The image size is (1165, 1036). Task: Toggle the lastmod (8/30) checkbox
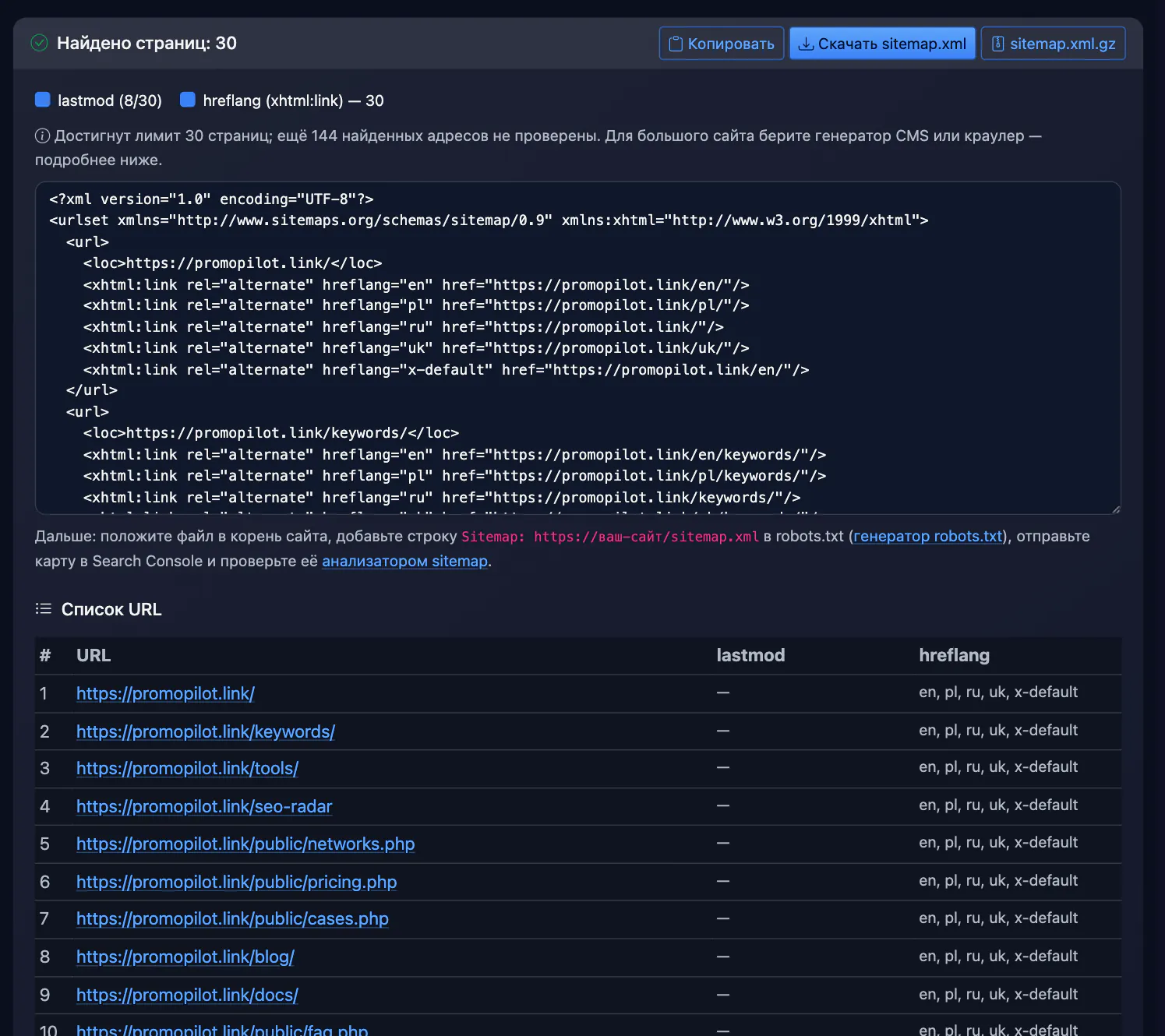[43, 100]
